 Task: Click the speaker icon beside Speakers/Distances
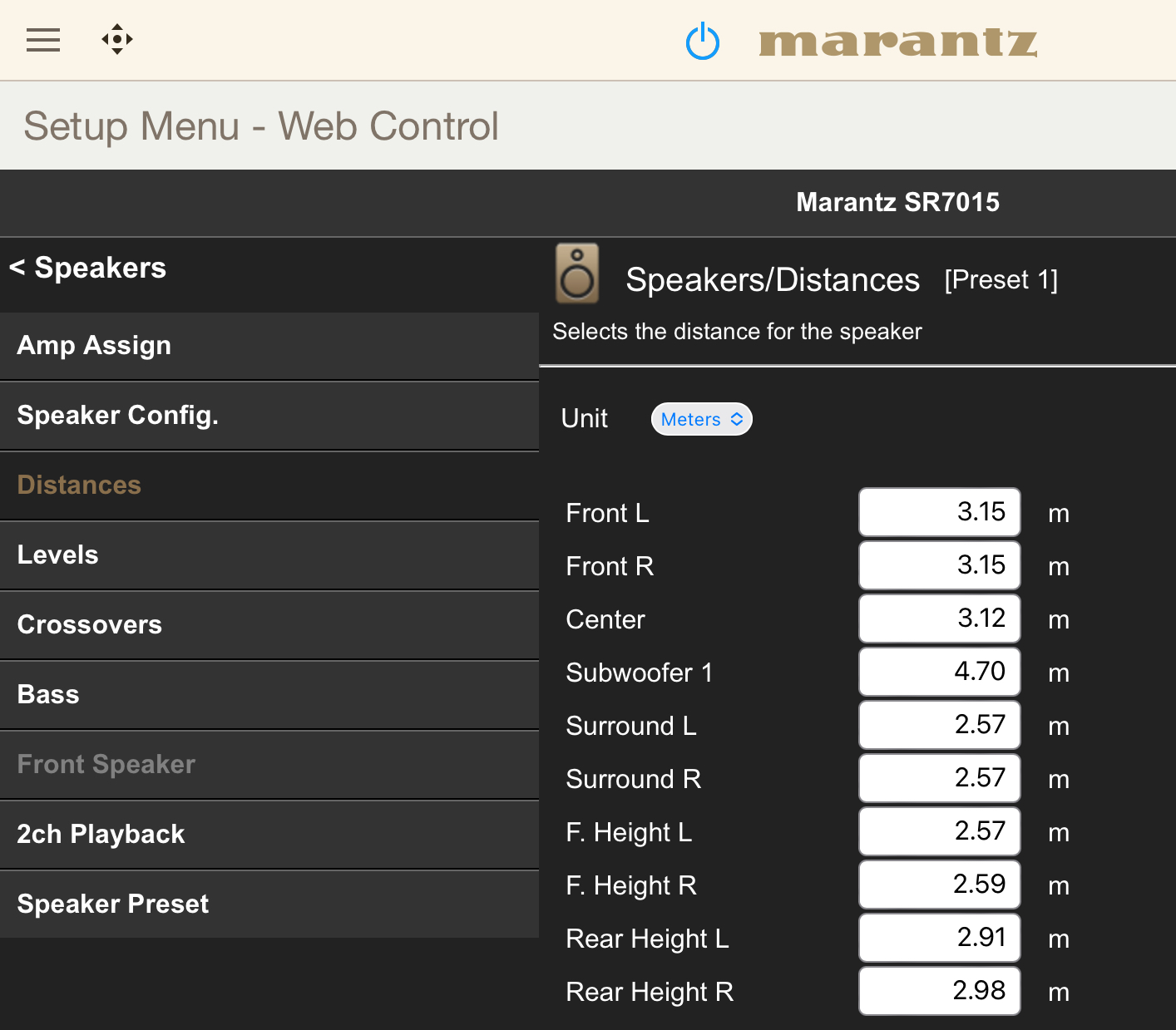pyautogui.click(x=577, y=274)
